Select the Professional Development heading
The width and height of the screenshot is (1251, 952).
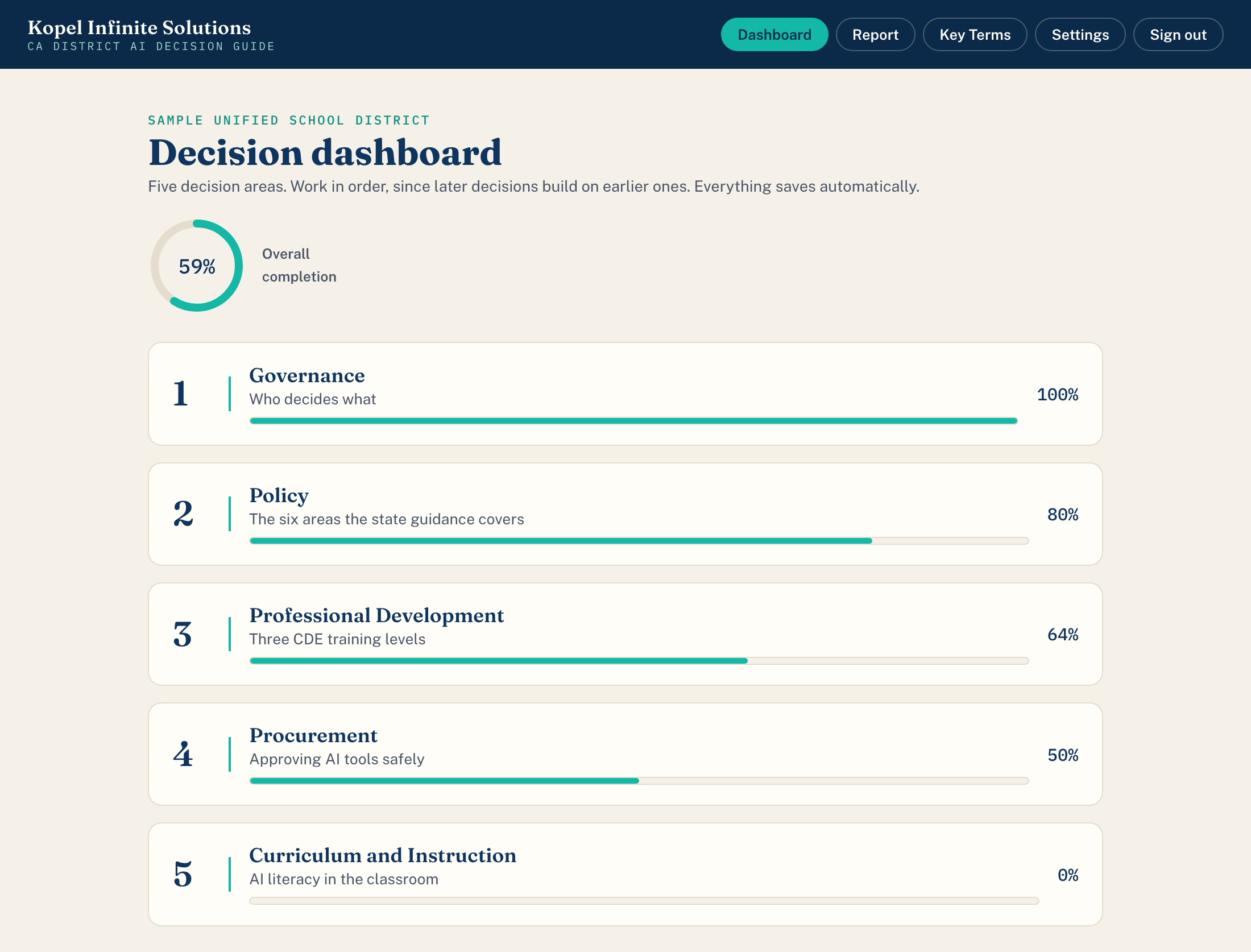[x=376, y=615]
